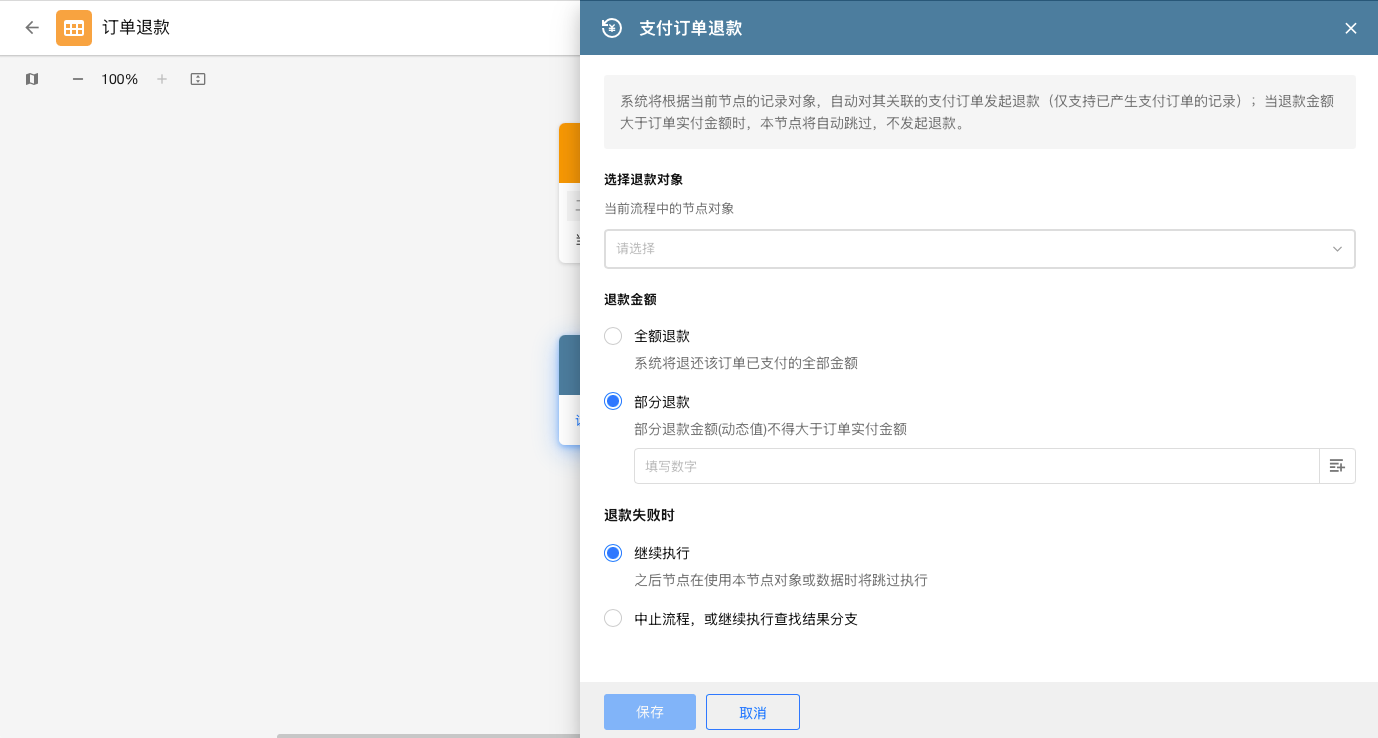The width and height of the screenshot is (1378, 738).
Task: Choose 中止流程 option on refund failure
Action: pos(613,619)
